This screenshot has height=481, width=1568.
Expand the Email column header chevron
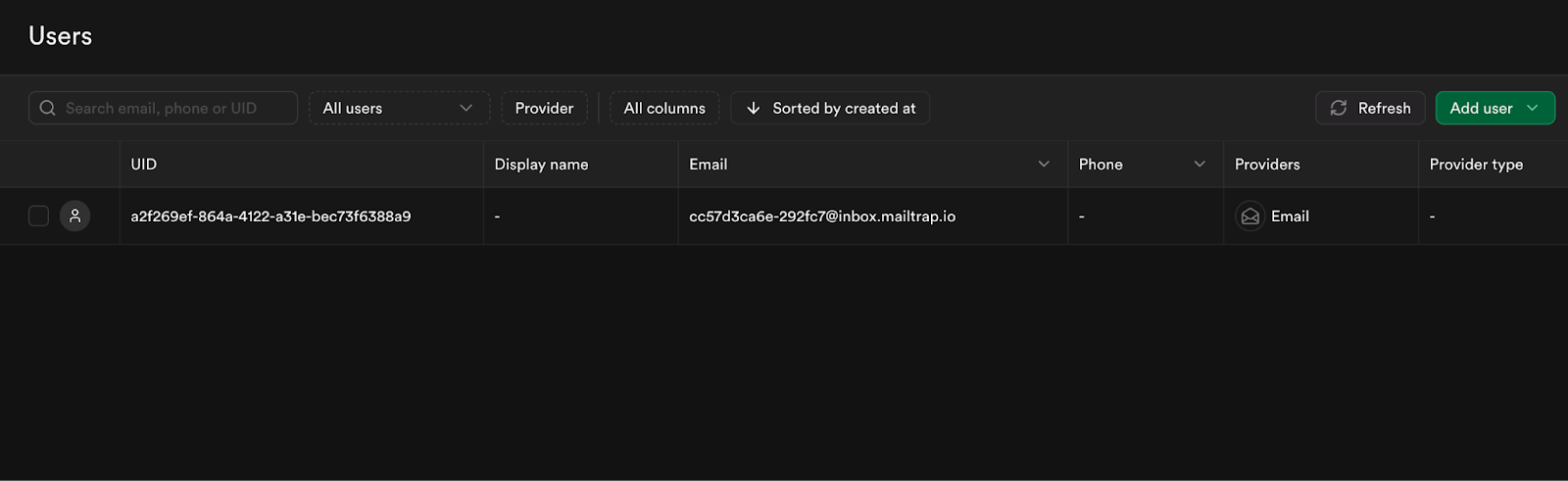1044,164
